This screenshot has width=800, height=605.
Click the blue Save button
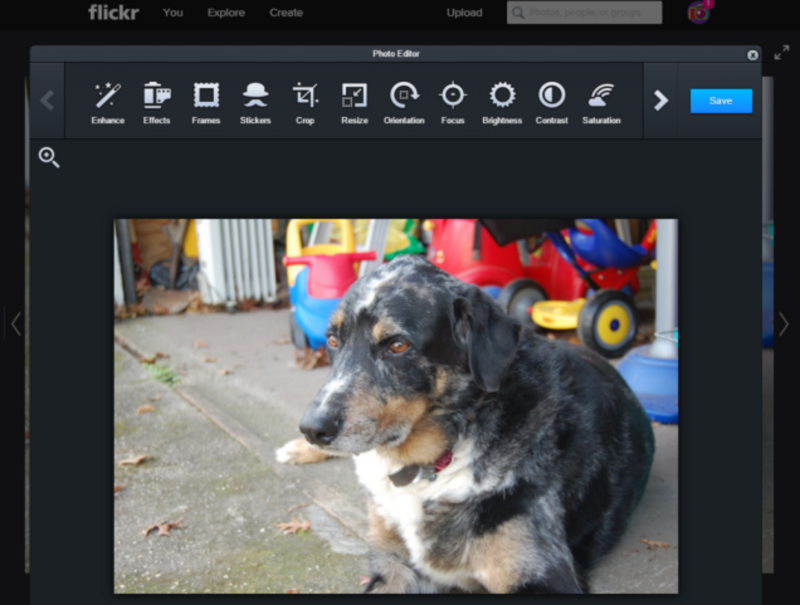pos(720,101)
